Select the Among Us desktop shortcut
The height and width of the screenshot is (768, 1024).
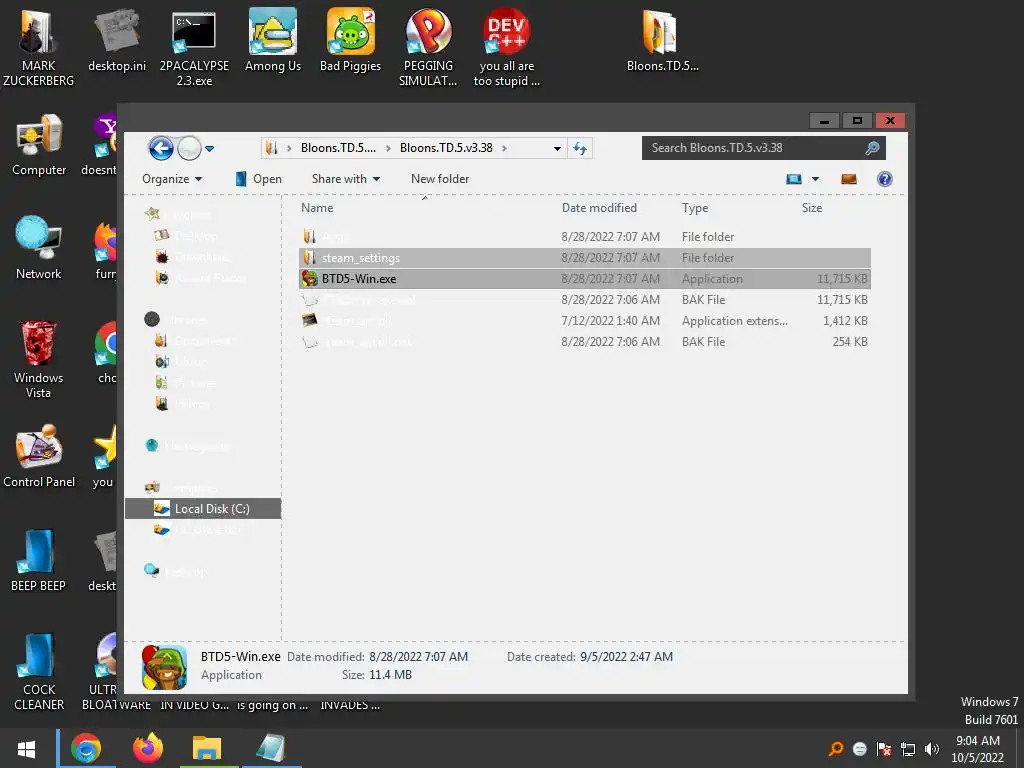click(273, 40)
